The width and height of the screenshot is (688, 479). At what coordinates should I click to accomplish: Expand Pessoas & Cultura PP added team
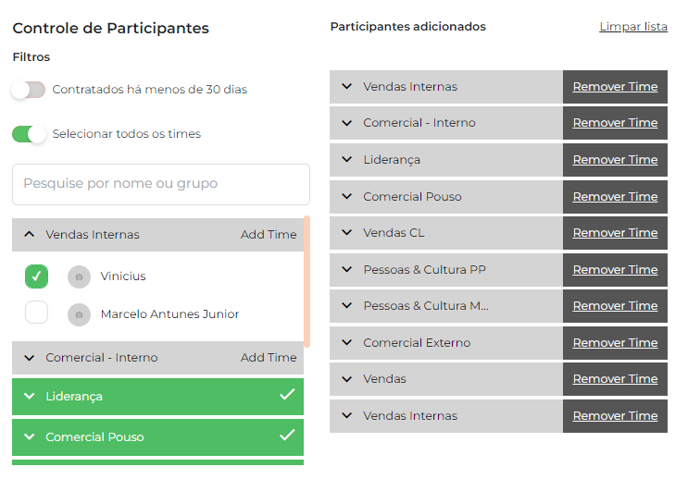[347, 269]
